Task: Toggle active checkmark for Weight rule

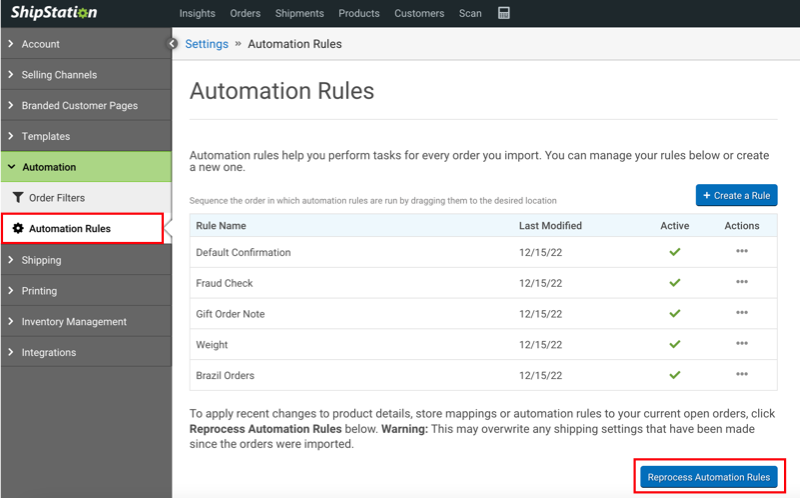Action: point(674,344)
